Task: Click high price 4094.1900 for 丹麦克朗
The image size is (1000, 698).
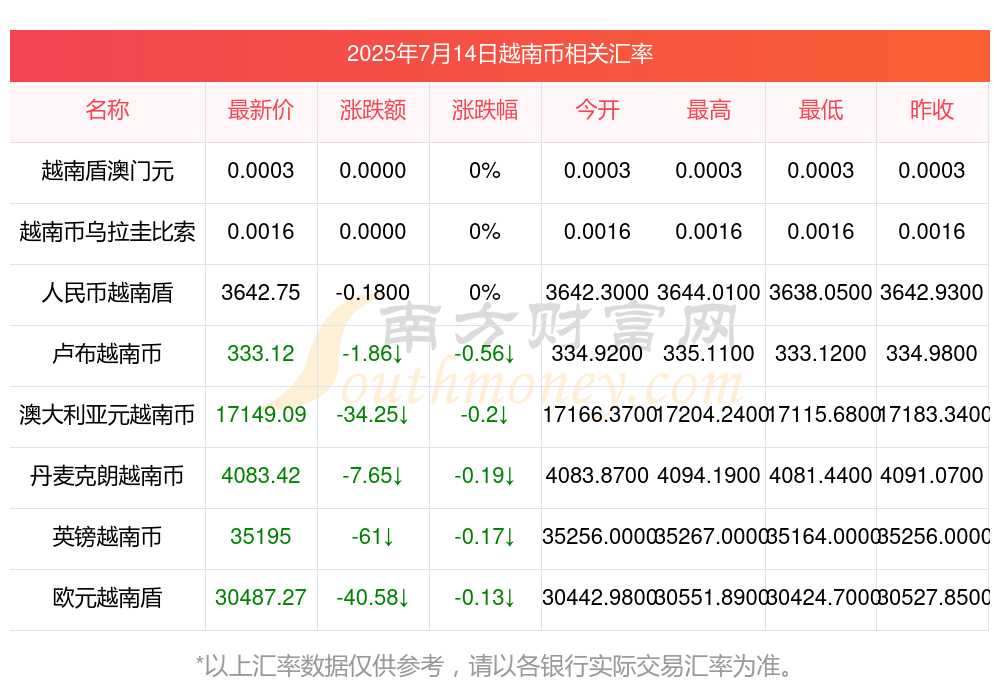Action: pos(709,475)
